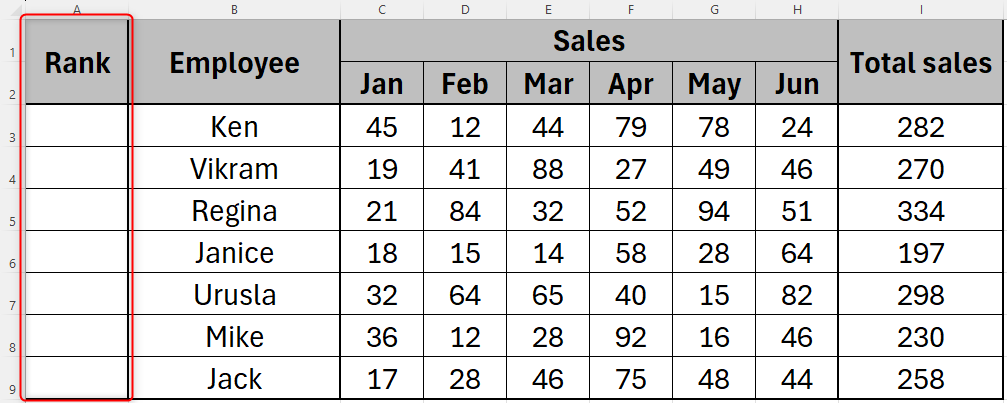Select the Total sales header cell
The width and height of the screenshot is (1007, 403).
(921, 63)
